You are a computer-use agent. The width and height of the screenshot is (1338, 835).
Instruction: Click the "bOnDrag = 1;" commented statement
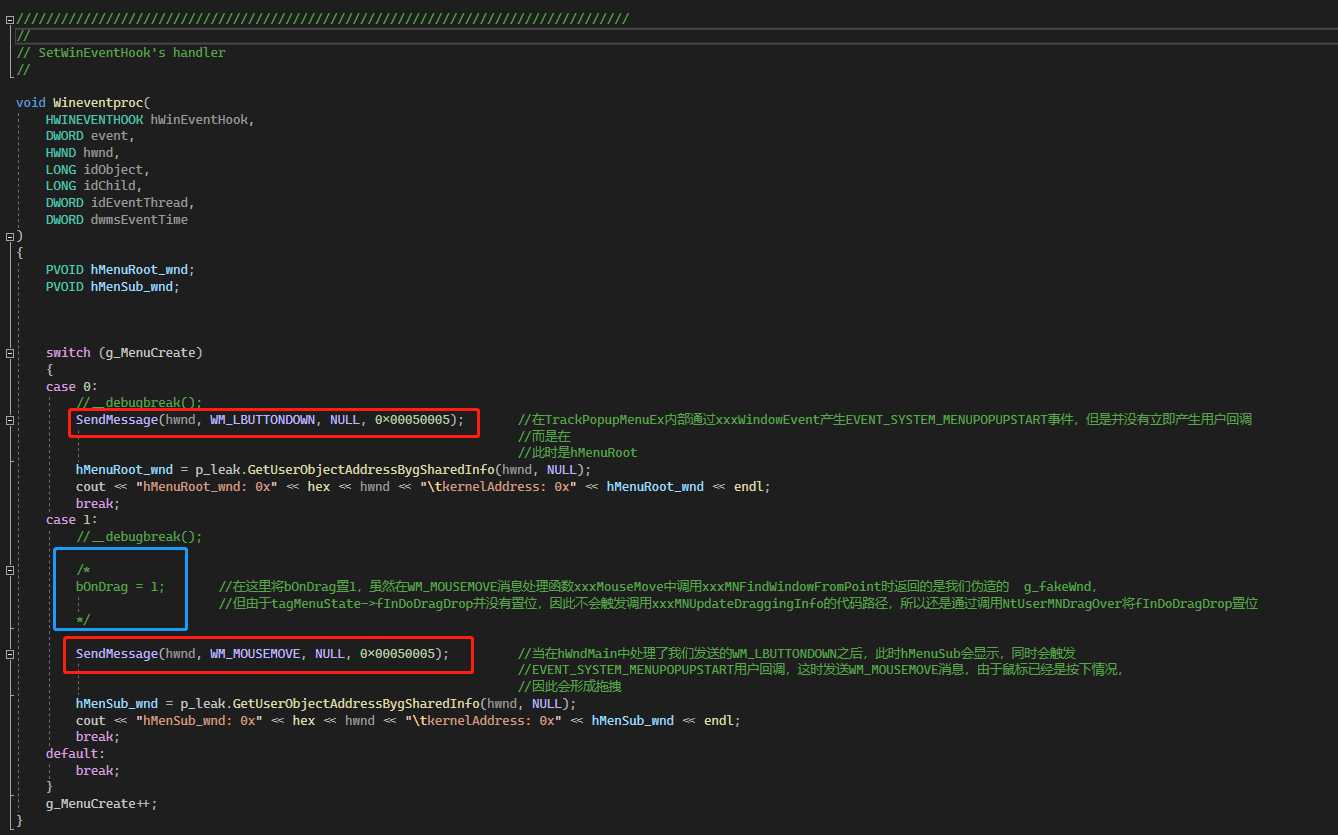(121, 586)
